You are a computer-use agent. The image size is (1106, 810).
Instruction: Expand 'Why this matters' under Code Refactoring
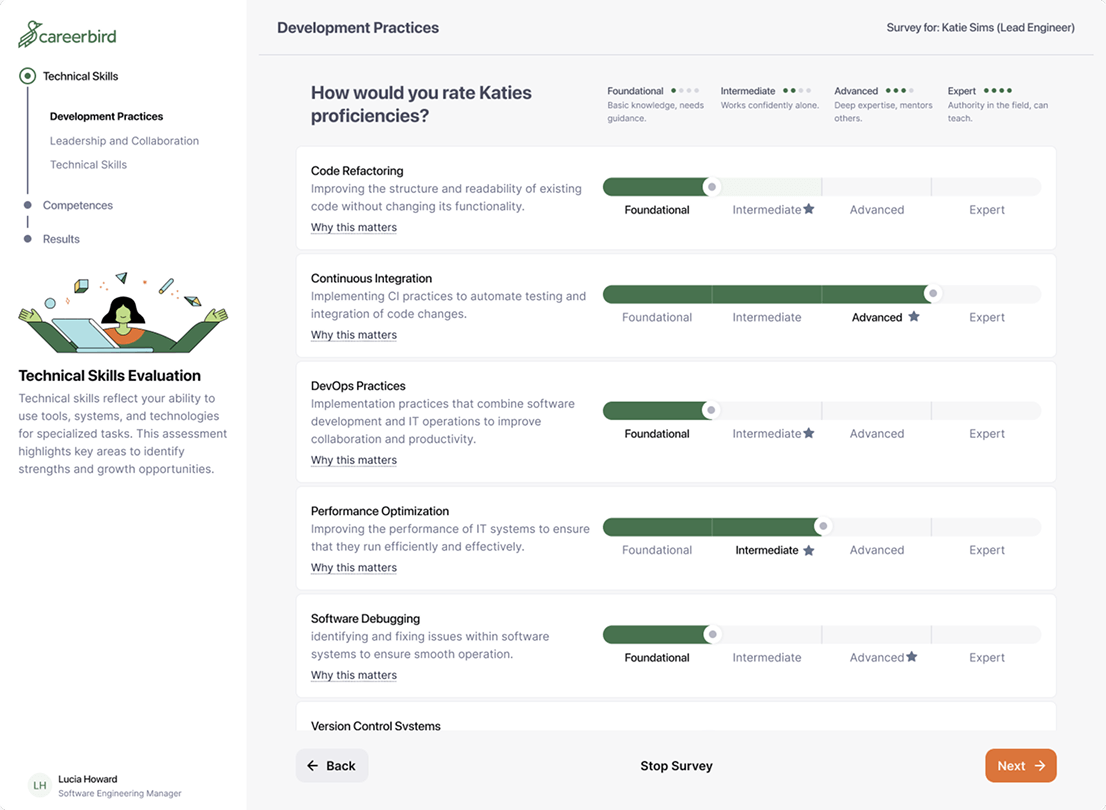point(353,227)
